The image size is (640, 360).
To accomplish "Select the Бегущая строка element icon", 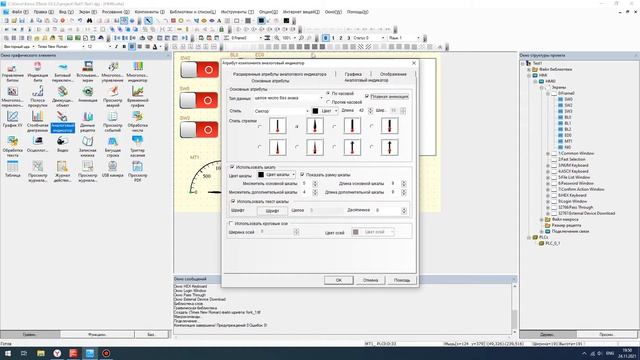I will 112,146.
